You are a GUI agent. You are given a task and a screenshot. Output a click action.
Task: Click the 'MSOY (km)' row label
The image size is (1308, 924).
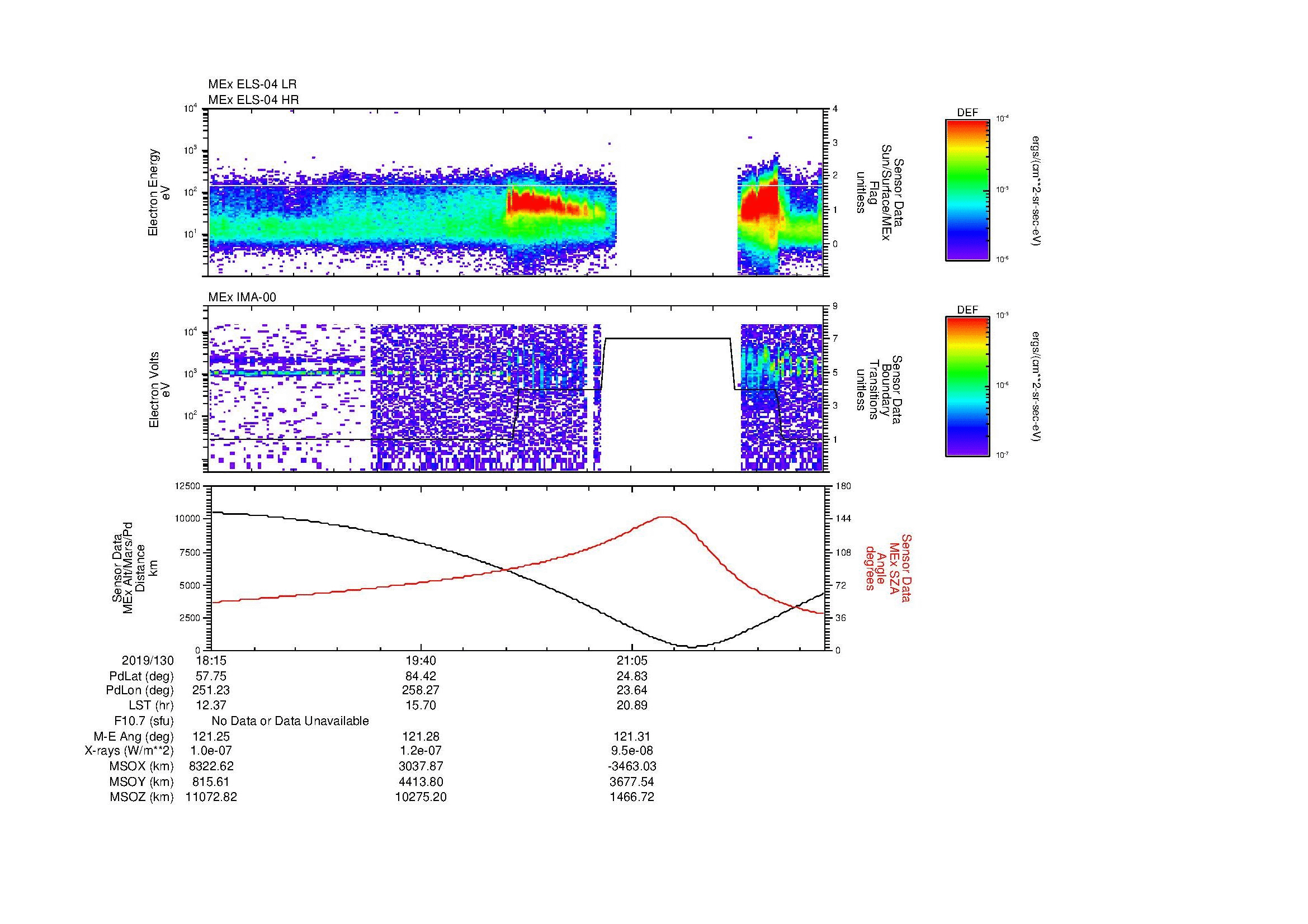tap(141, 781)
